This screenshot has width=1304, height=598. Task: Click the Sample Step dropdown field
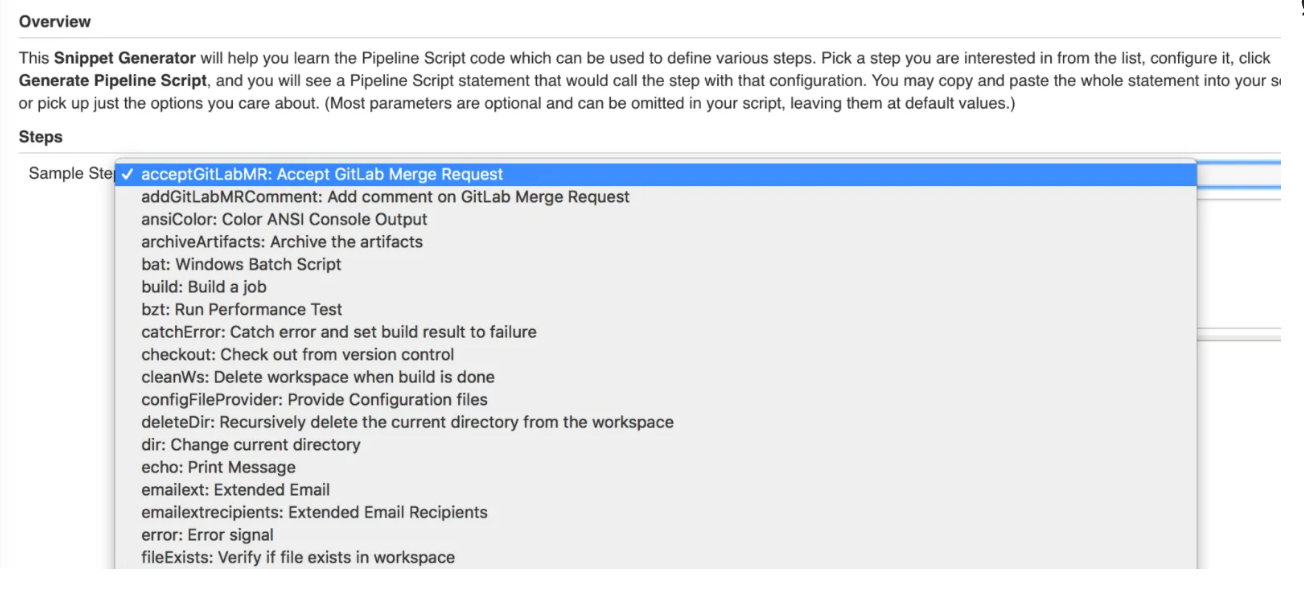pyautogui.click(x=1238, y=174)
